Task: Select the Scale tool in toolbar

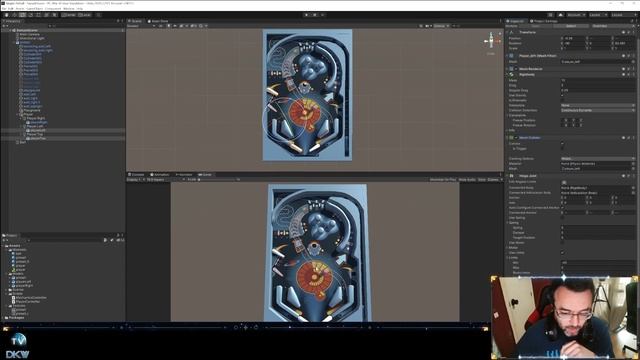Action: (31, 15)
